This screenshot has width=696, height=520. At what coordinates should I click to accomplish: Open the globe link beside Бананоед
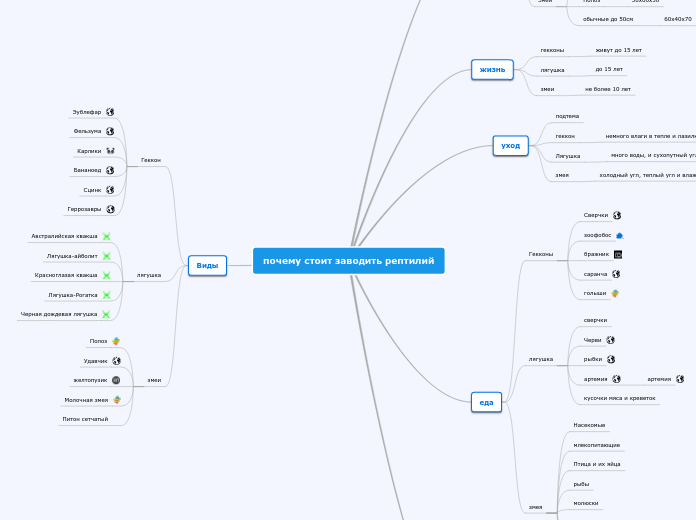tap(110, 170)
